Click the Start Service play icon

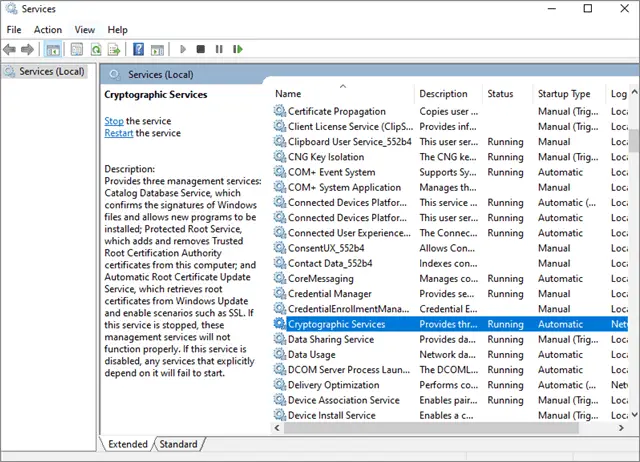click(x=183, y=49)
